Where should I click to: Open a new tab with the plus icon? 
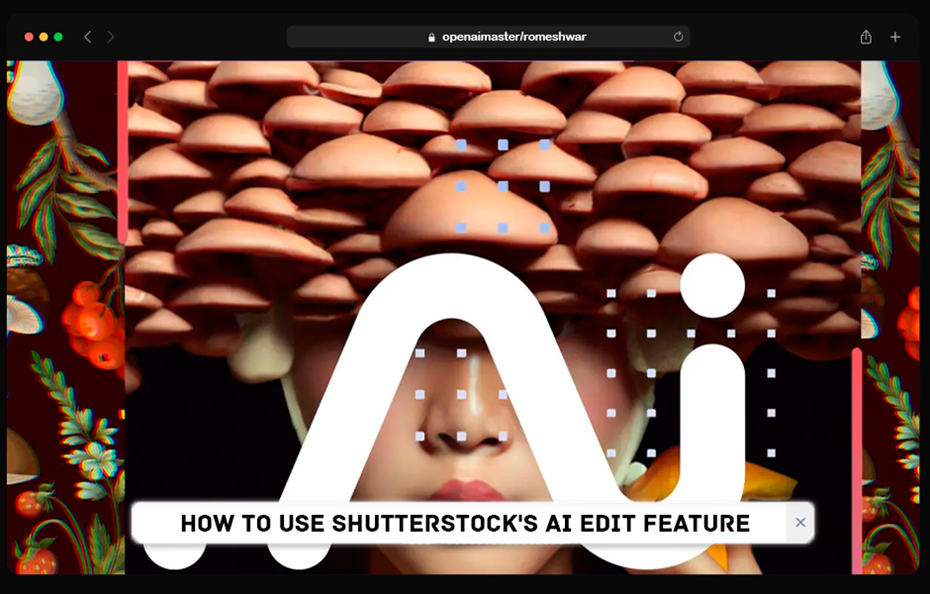(x=895, y=37)
